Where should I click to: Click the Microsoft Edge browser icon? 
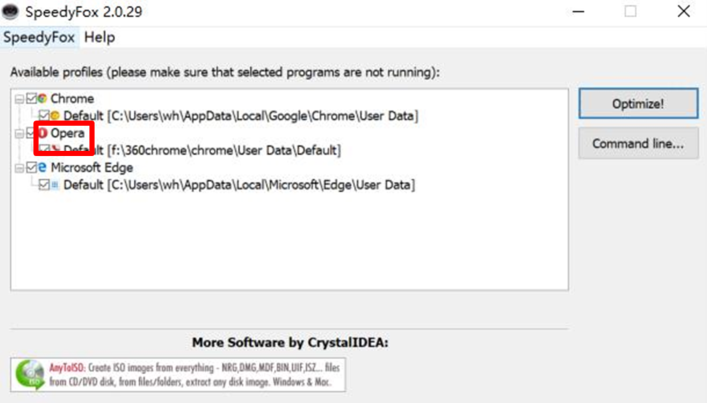coord(43,168)
